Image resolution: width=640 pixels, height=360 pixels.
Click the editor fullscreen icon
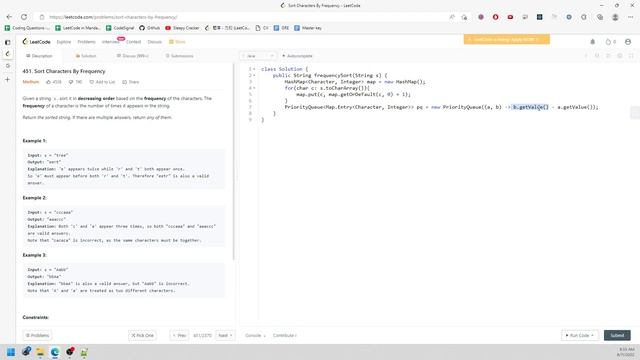click(631, 56)
